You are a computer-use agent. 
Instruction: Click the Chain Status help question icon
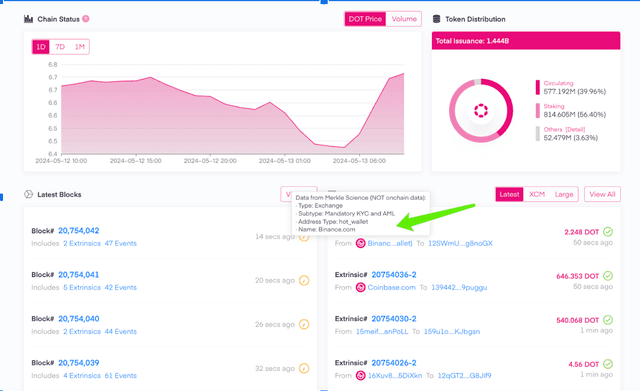tap(86, 19)
